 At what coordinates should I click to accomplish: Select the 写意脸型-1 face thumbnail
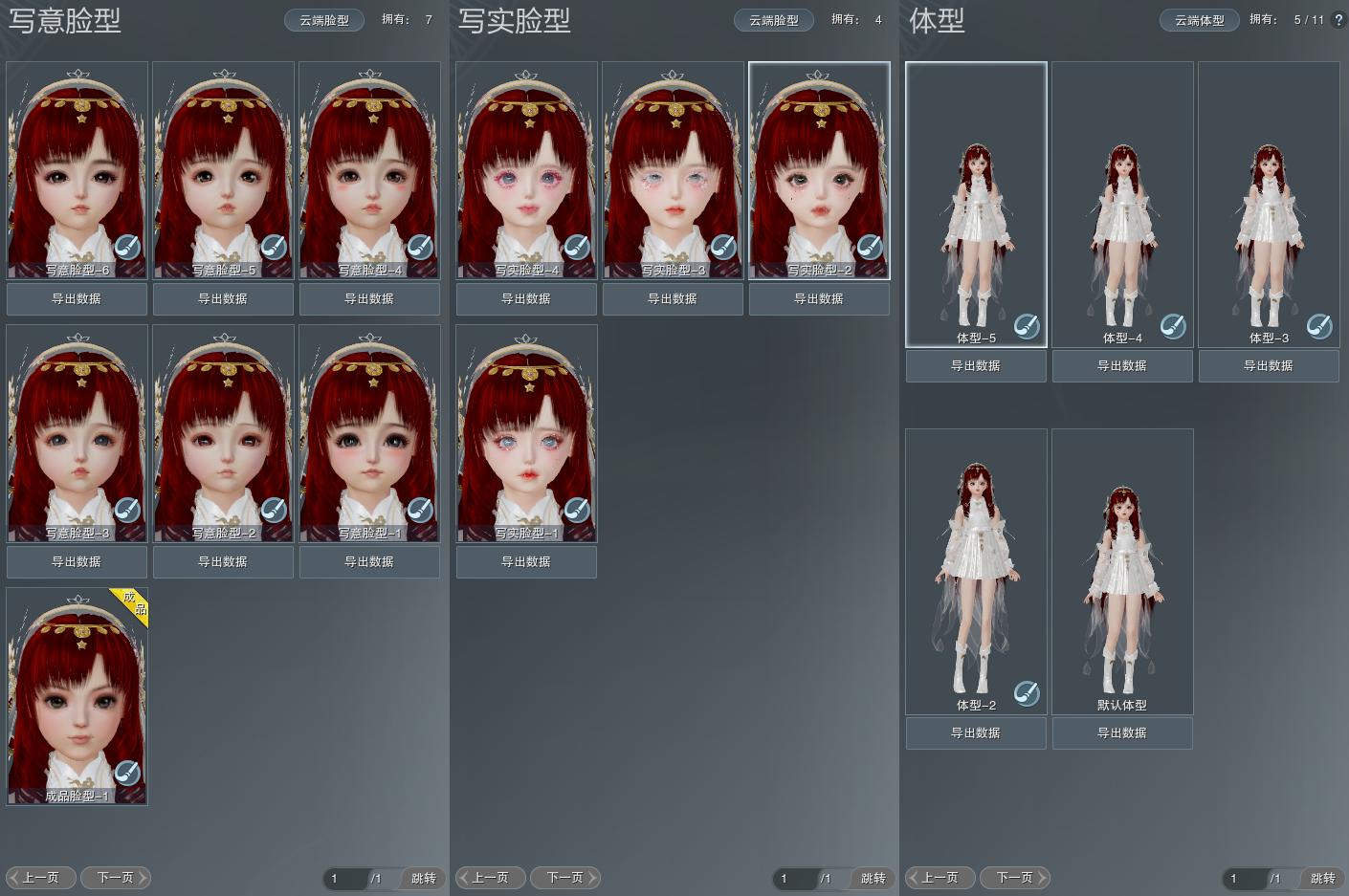coord(369,433)
